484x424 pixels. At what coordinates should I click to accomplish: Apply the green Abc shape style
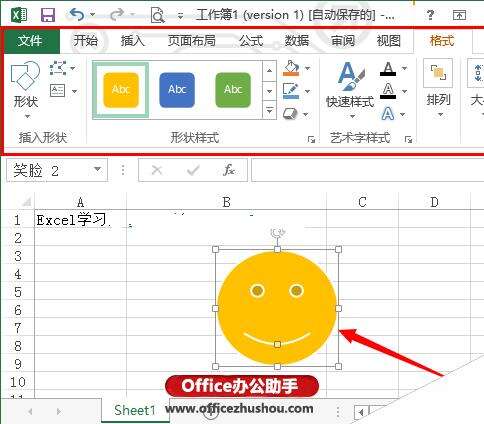coord(233,90)
